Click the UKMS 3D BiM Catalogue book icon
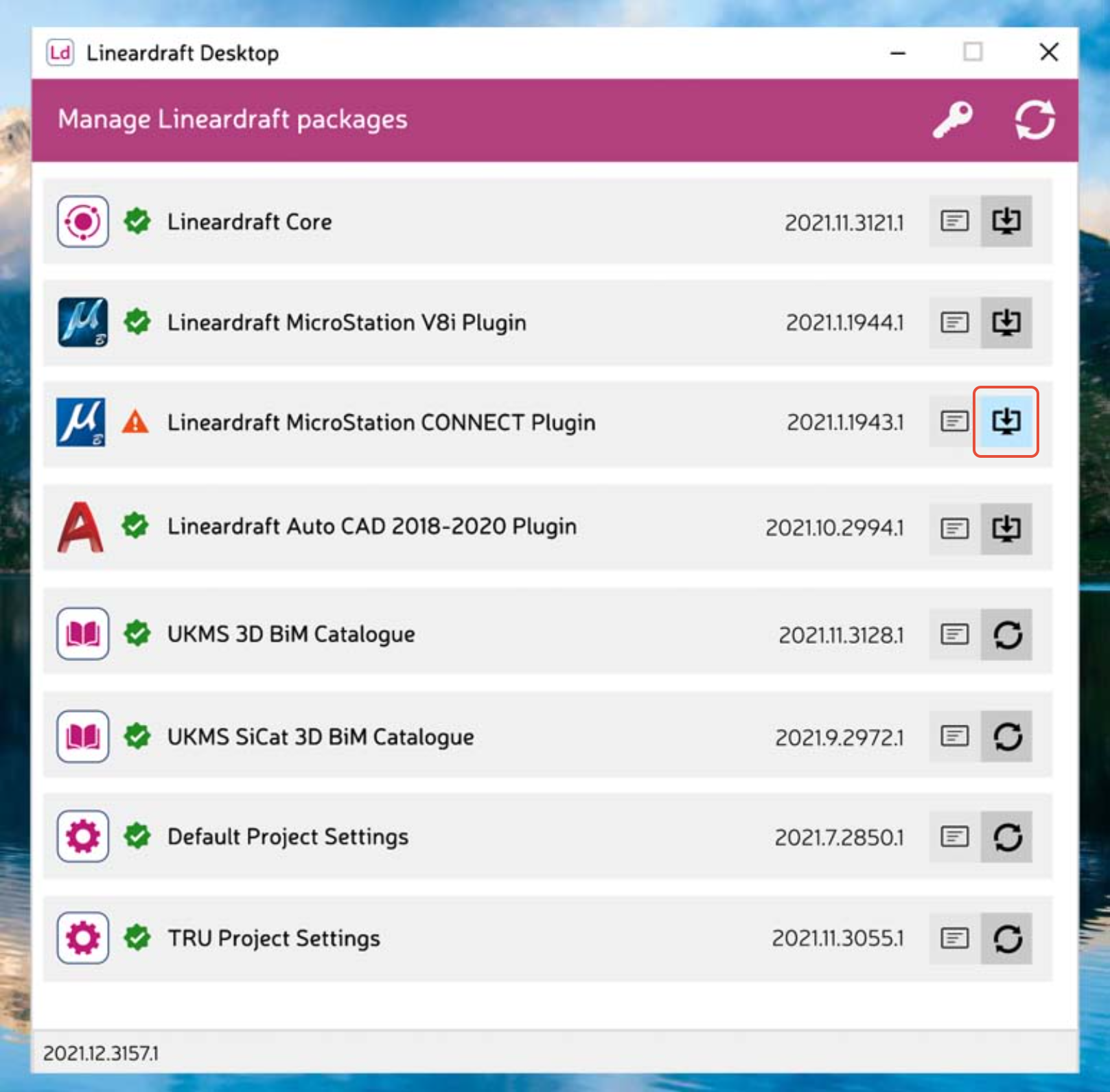The image size is (1110, 1092). 83,634
